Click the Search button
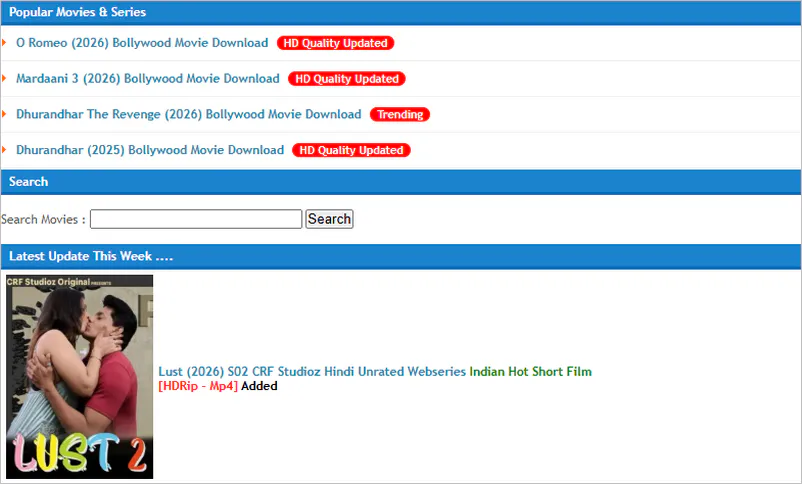 [x=329, y=219]
